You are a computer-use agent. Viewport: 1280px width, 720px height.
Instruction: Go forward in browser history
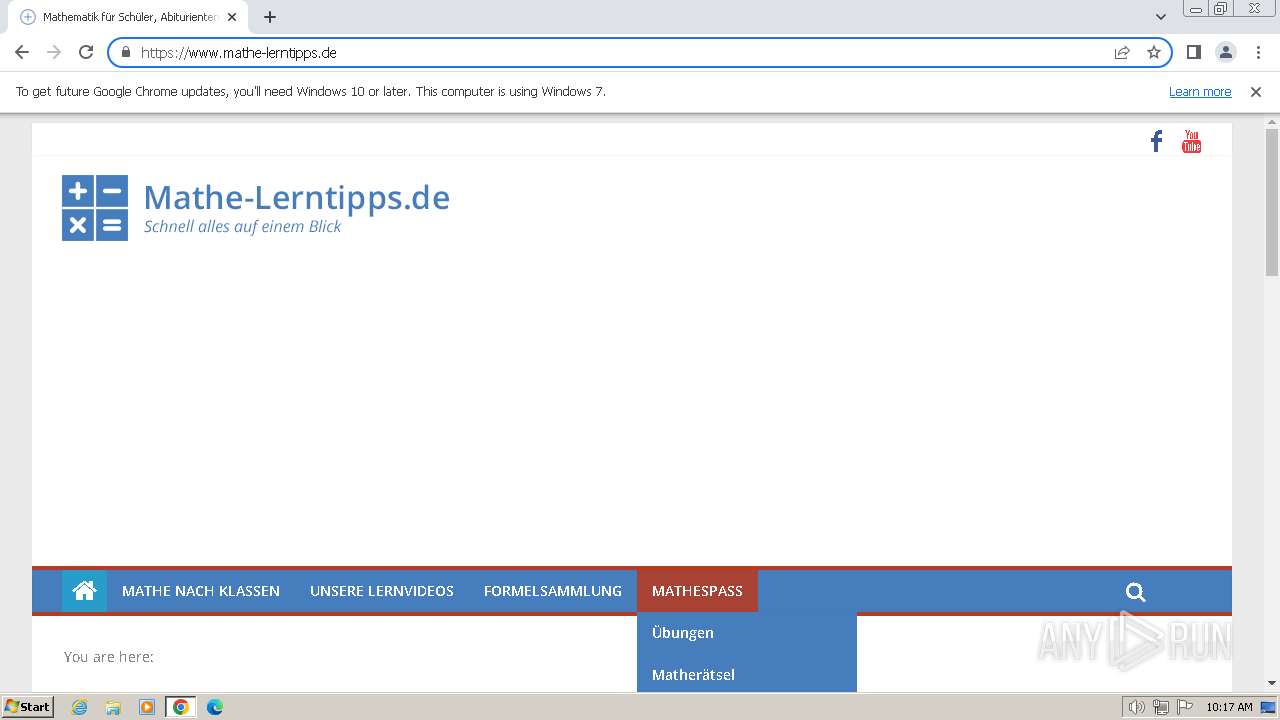coord(54,52)
